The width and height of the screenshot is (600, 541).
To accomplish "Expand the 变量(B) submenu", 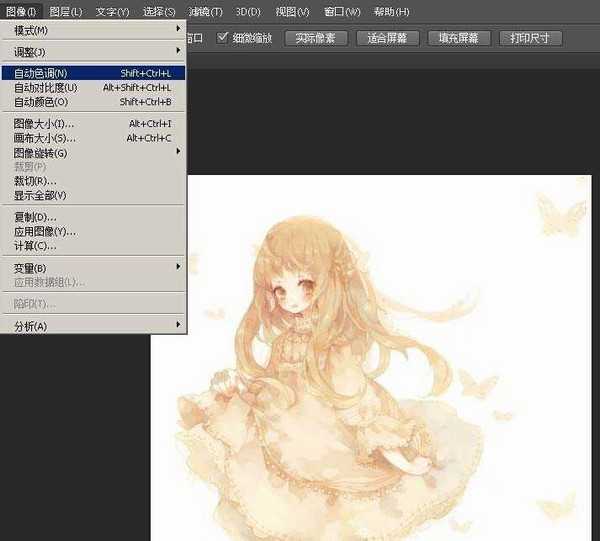I will 30,268.
